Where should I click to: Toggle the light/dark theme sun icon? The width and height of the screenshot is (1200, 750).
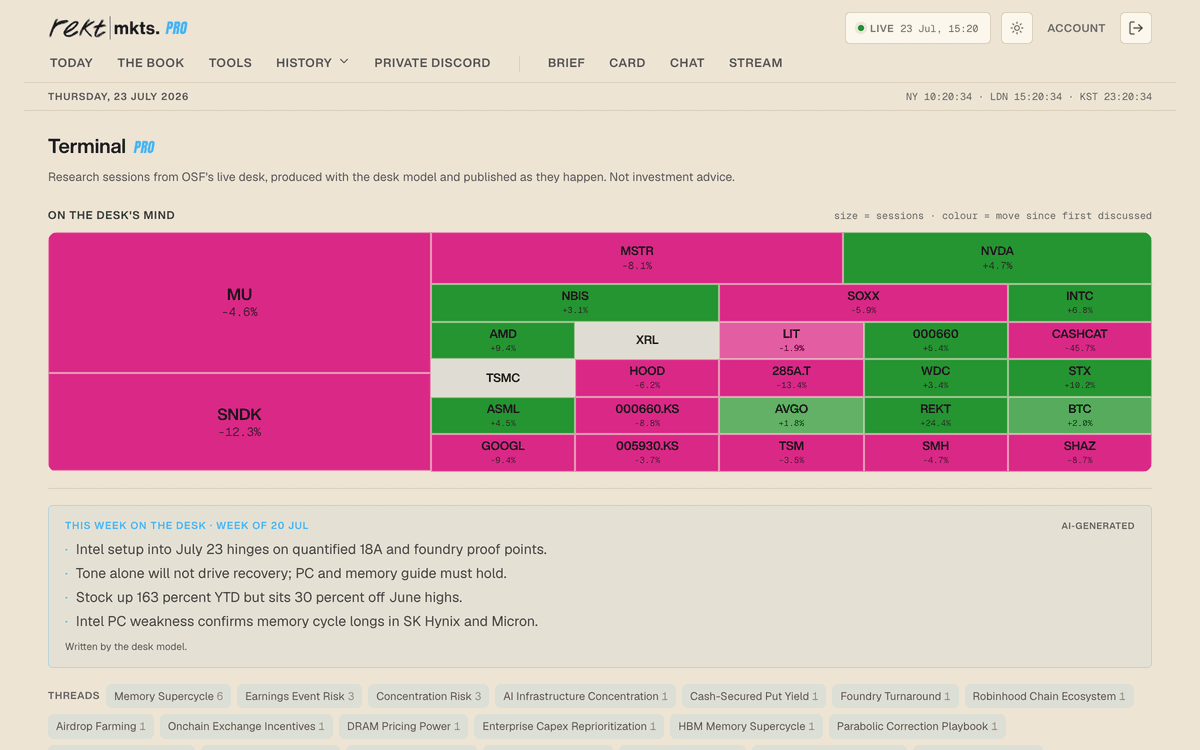(1016, 28)
